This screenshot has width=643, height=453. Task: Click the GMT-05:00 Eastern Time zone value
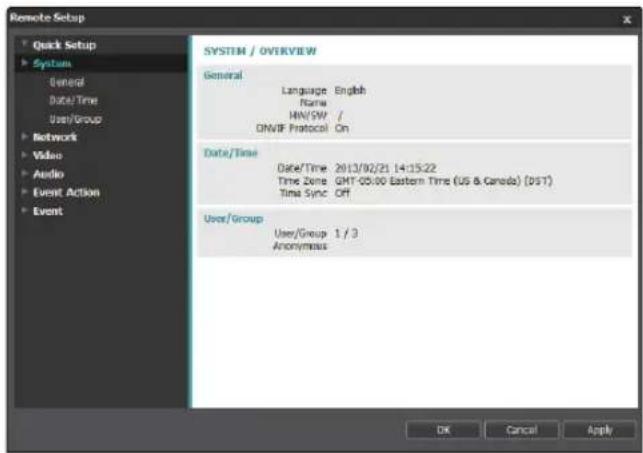pyautogui.click(x=444, y=181)
